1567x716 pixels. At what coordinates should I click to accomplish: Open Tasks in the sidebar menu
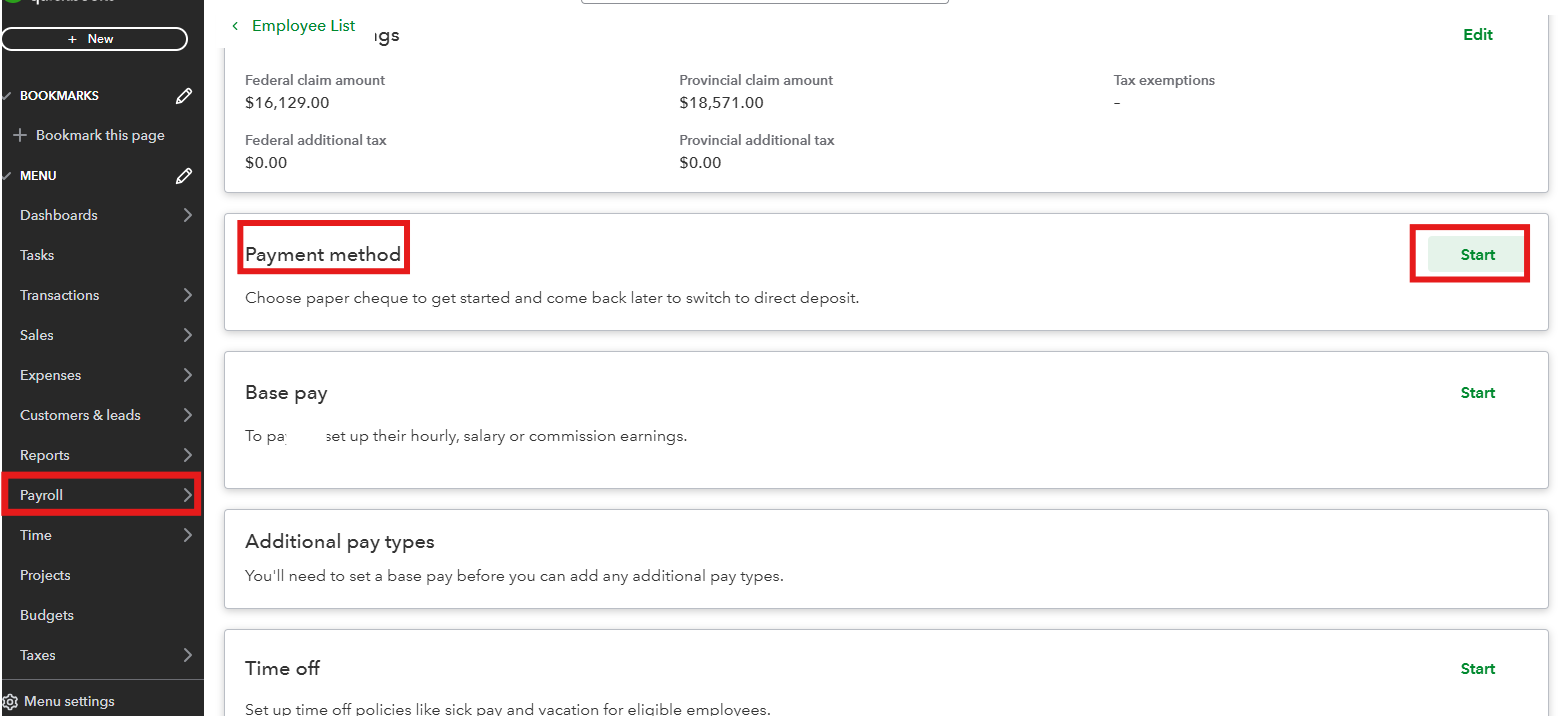[x=37, y=255]
